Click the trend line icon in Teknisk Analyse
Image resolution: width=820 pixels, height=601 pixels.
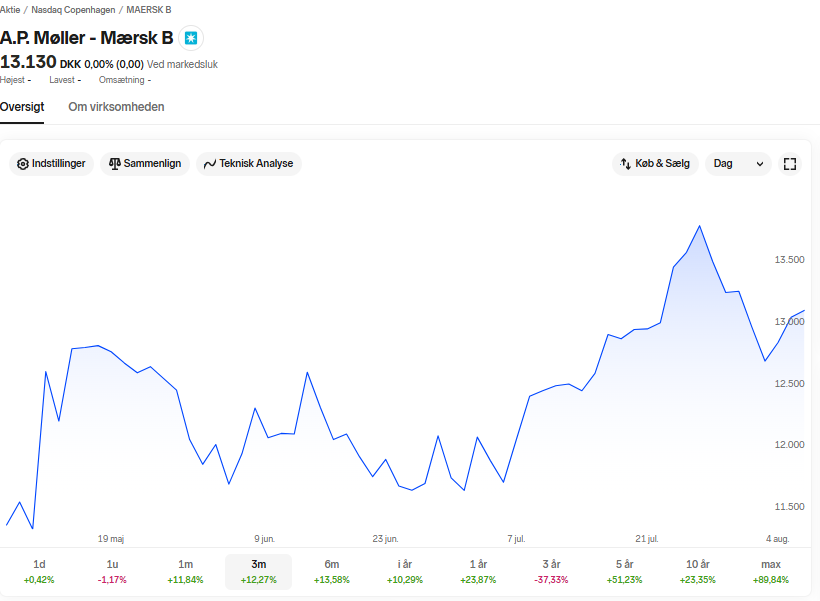[x=210, y=164]
